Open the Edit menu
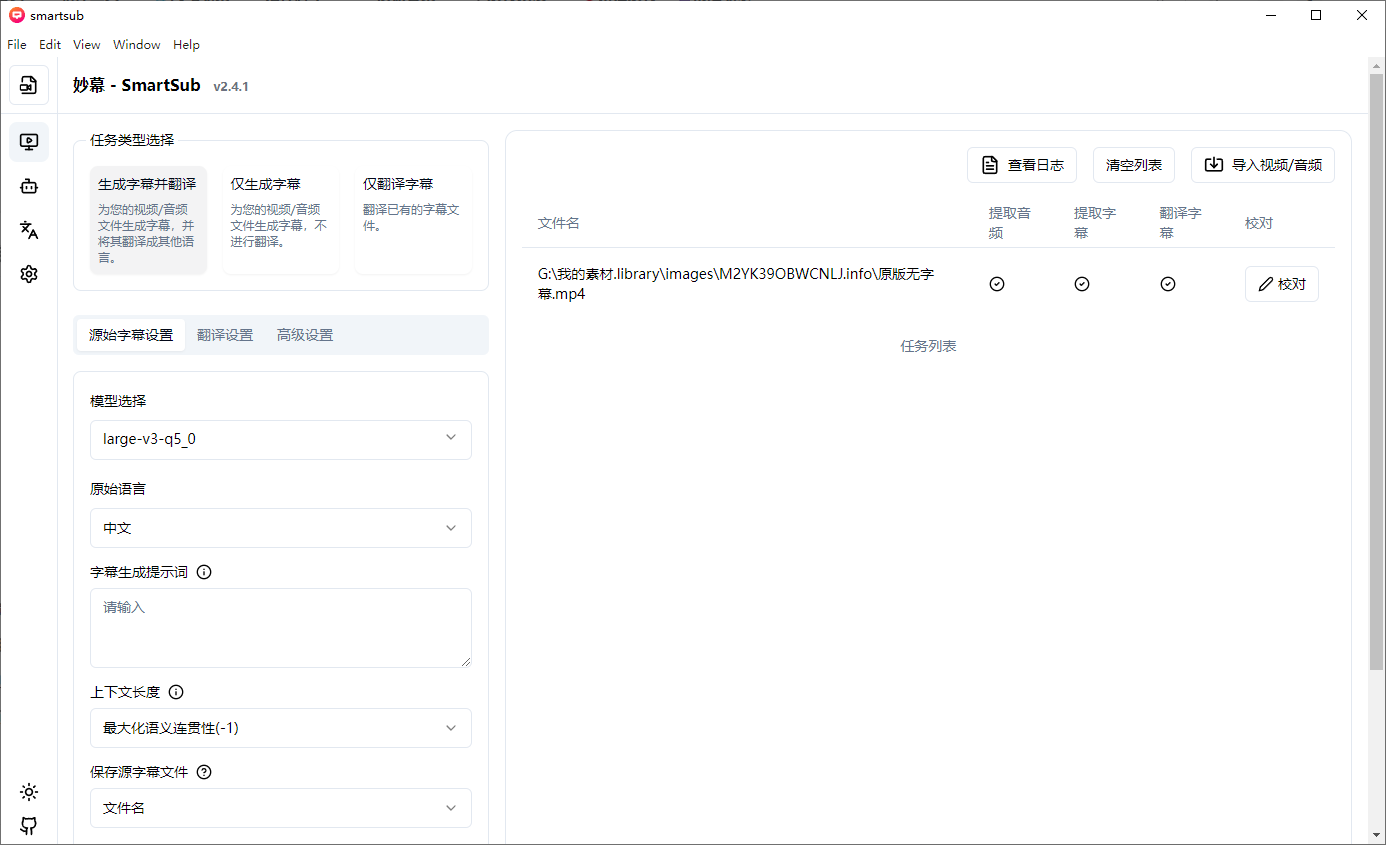 (49, 44)
